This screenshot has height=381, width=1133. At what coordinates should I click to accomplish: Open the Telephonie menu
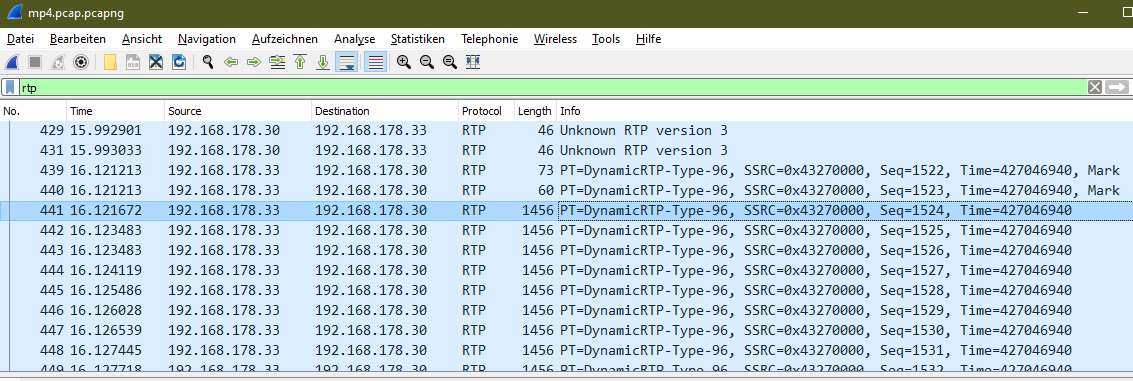489,39
